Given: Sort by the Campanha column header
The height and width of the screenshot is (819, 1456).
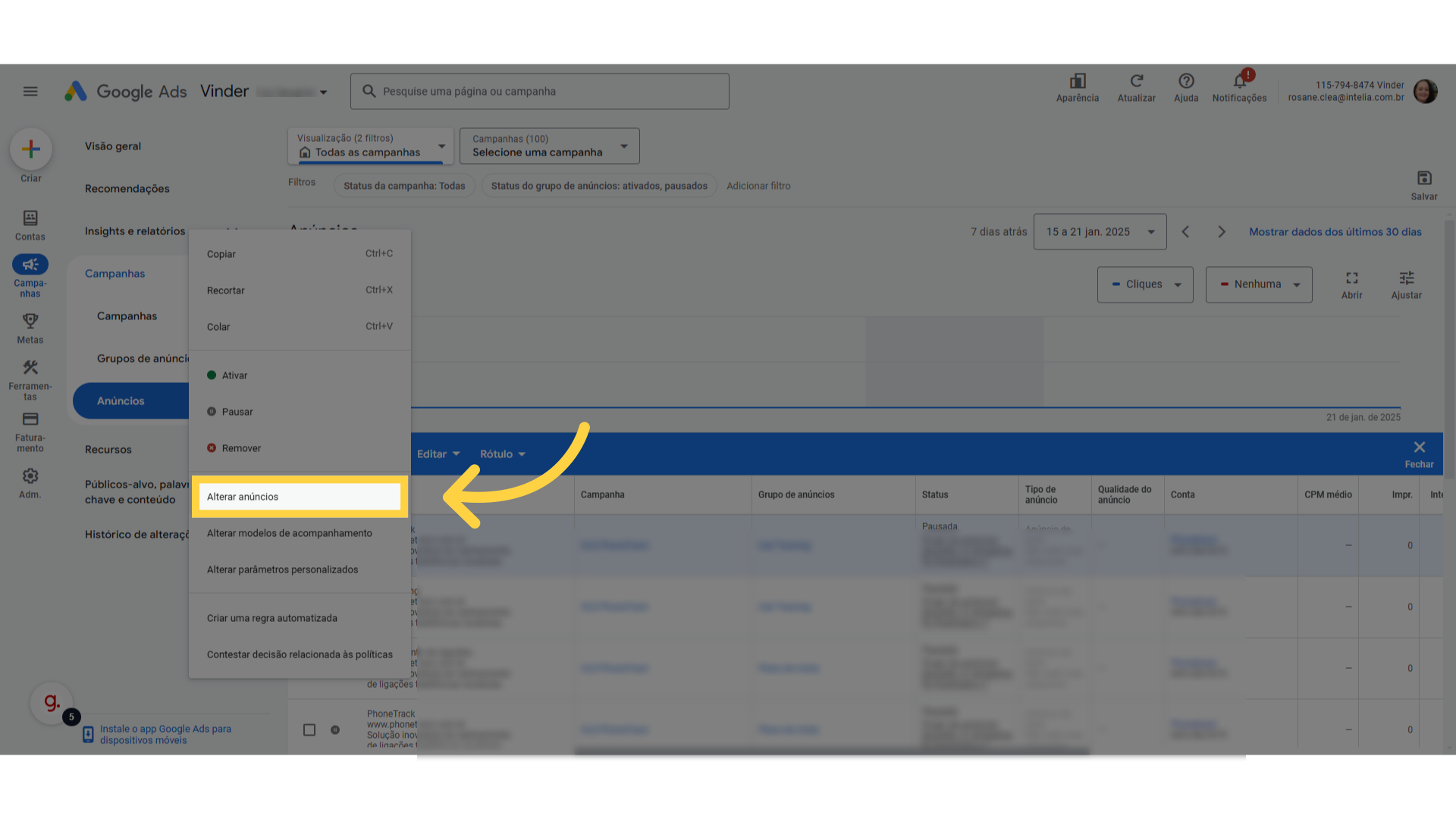Looking at the screenshot, I should coord(603,495).
